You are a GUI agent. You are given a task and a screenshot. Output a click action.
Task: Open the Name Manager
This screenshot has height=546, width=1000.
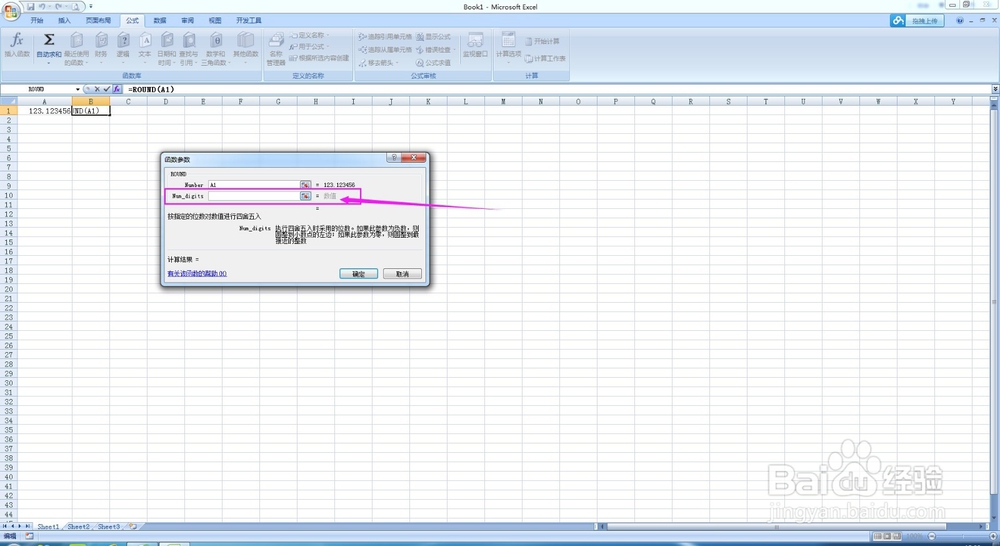[x=276, y=48]
